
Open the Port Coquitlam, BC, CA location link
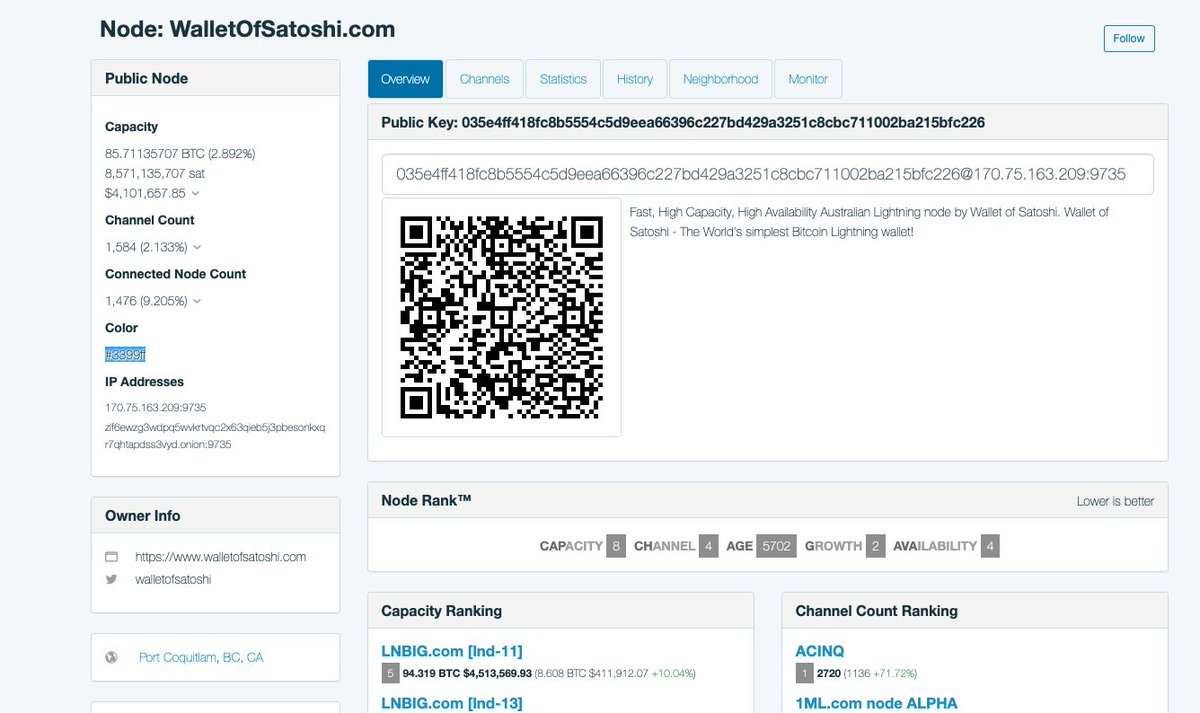(201, 658)
